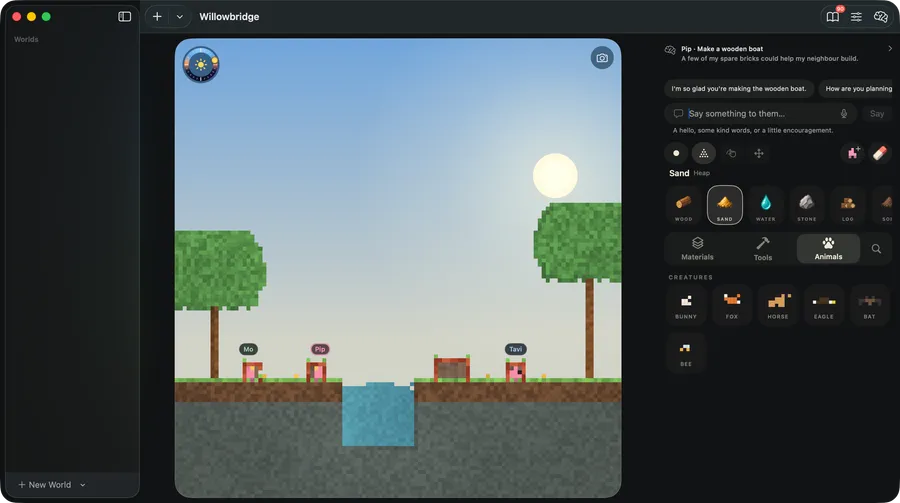Toggle the left sidebar panel
The height and width of the screenshot is (503, 900).
125,17
